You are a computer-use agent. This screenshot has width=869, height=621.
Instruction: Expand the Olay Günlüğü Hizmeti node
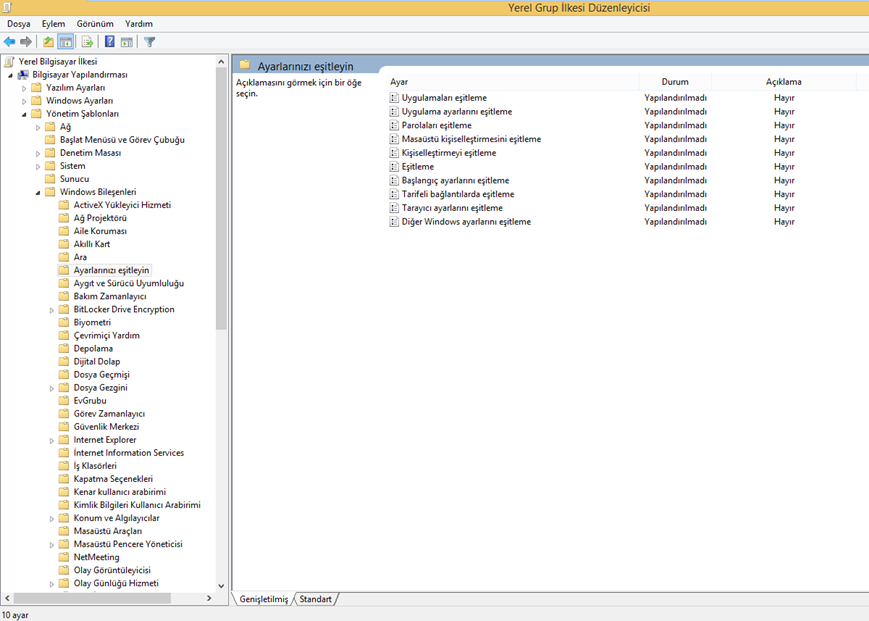point(52,584)
